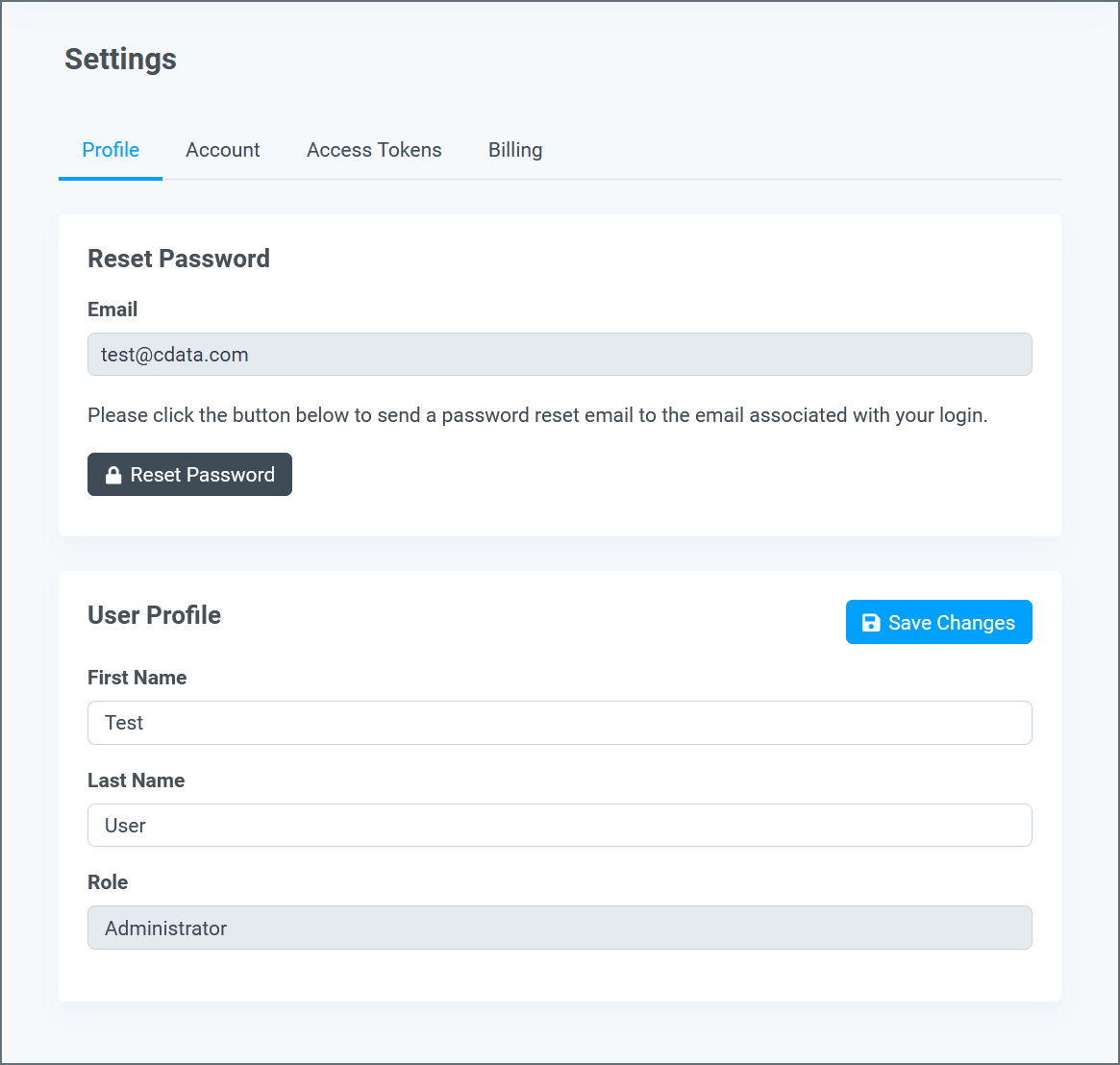Viewport: 1120px width, 1065px height.
Task: Click the User Profile section heading
Action: (x=154, y=615)
